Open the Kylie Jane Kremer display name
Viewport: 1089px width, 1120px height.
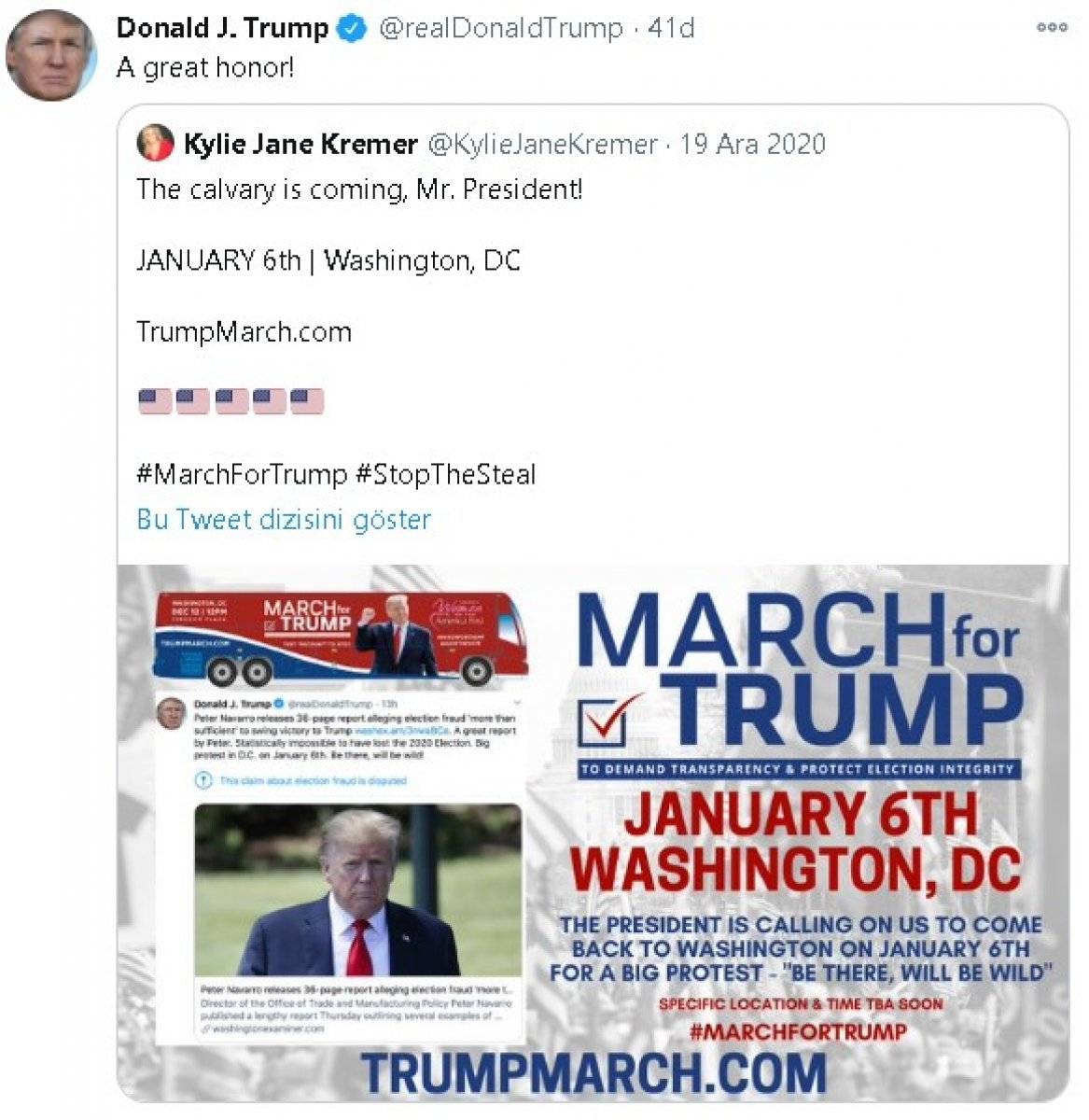(x=300, y=145)
